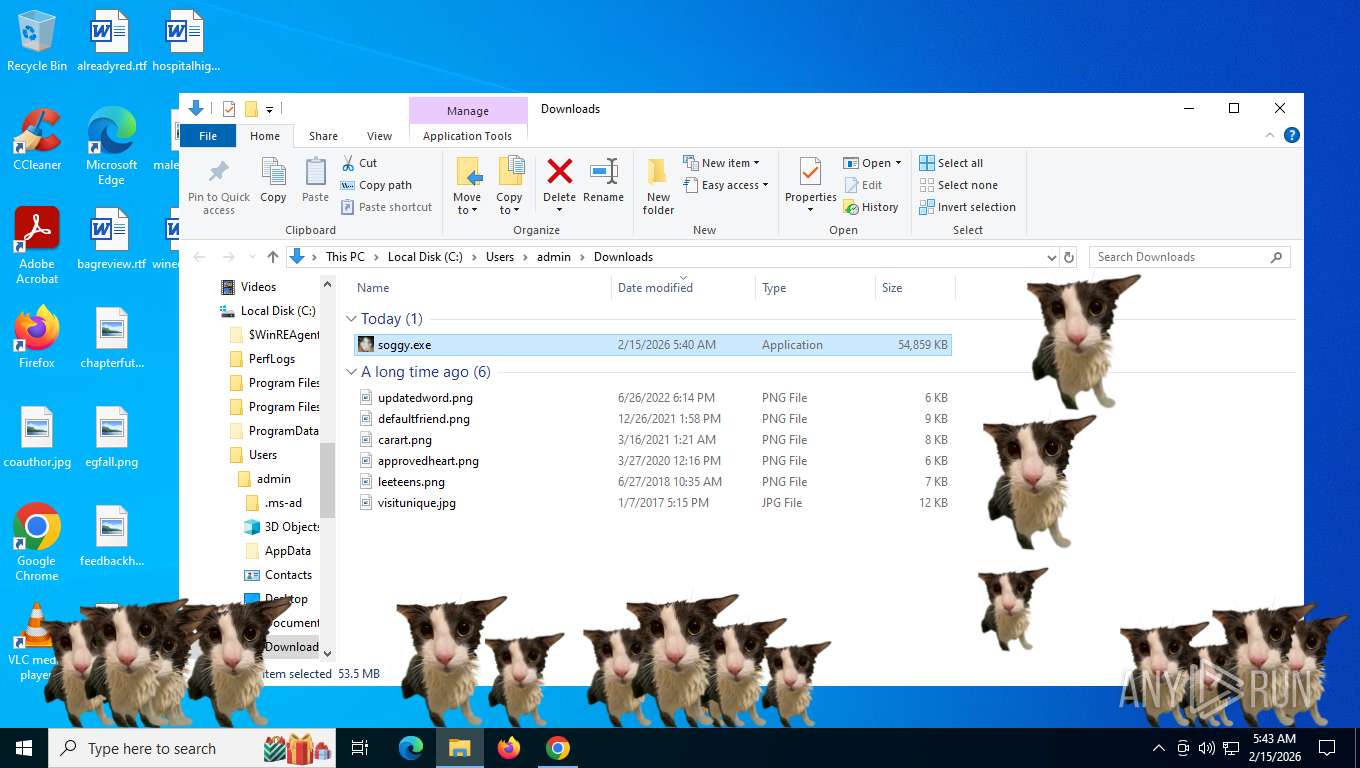Click the Paste ribbon icon

point(315,180)
